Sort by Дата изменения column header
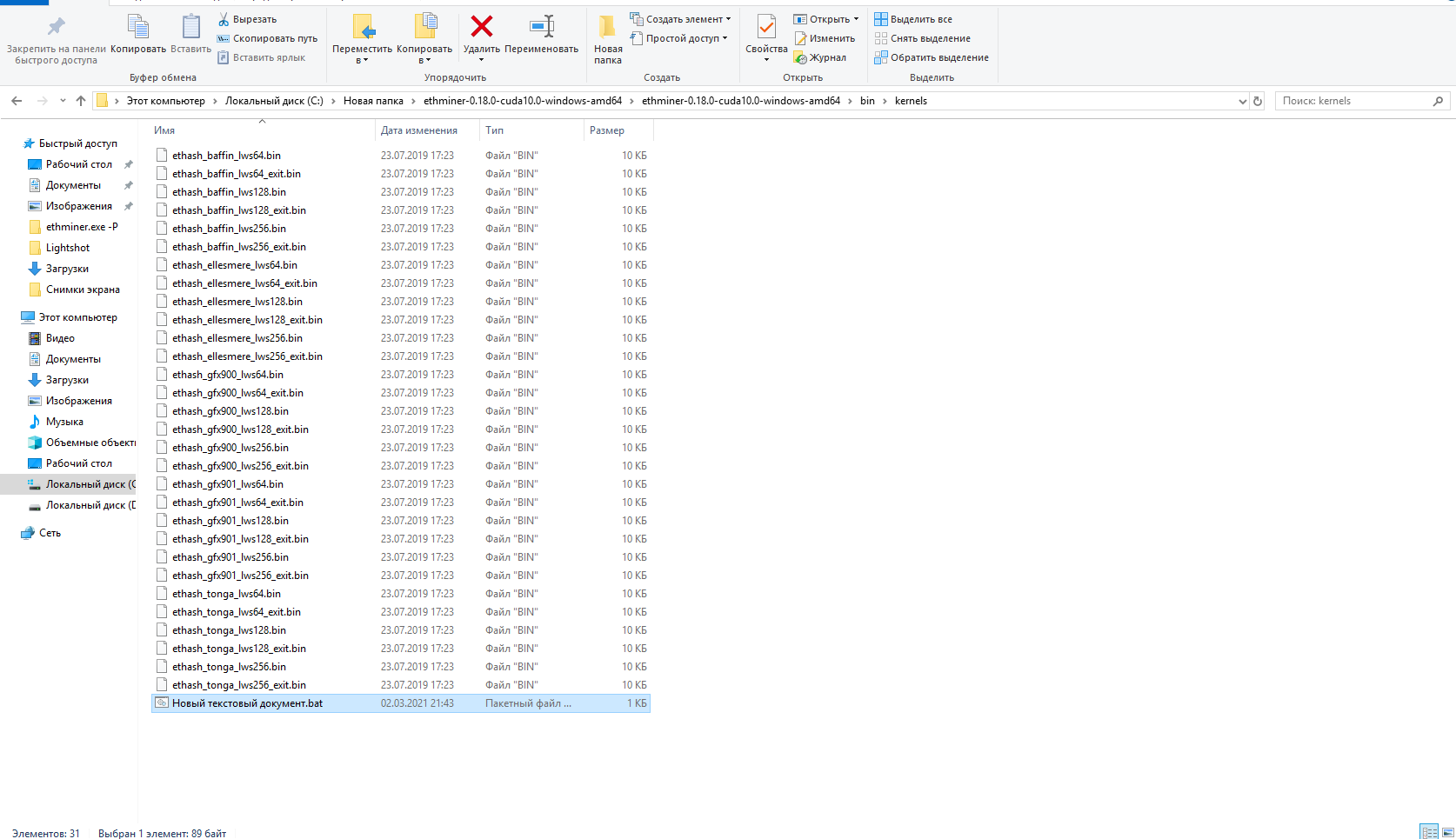This screenshot has width=1456, height=839. coord(419,130)
